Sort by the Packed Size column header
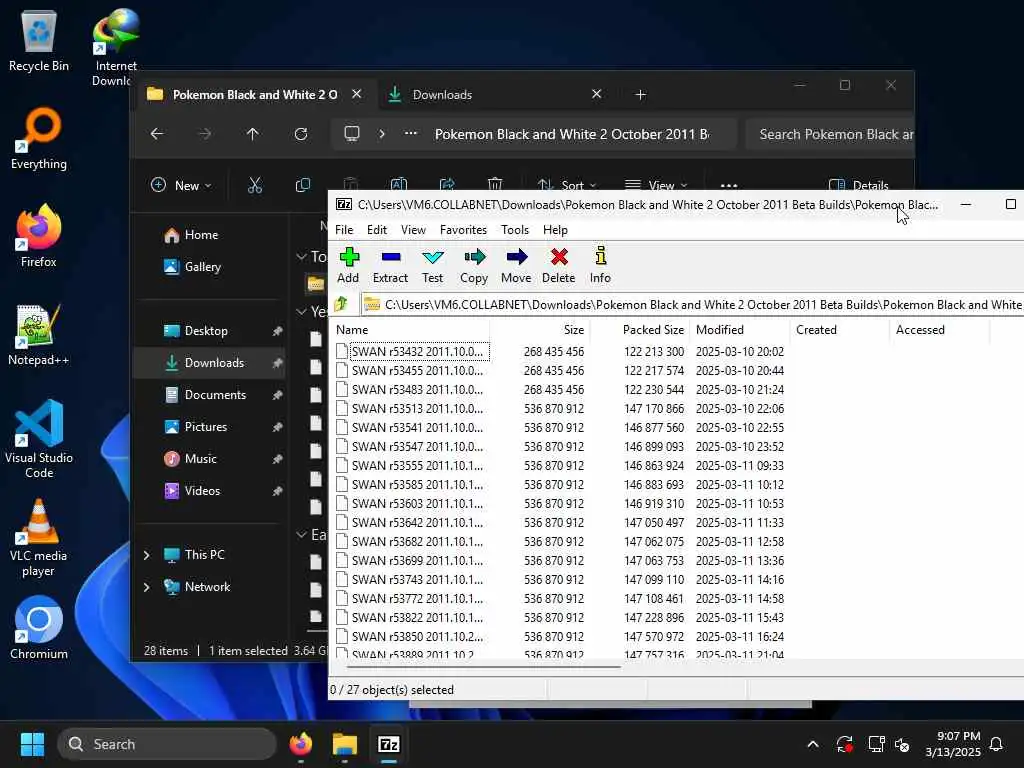 (x=640, y=330)
